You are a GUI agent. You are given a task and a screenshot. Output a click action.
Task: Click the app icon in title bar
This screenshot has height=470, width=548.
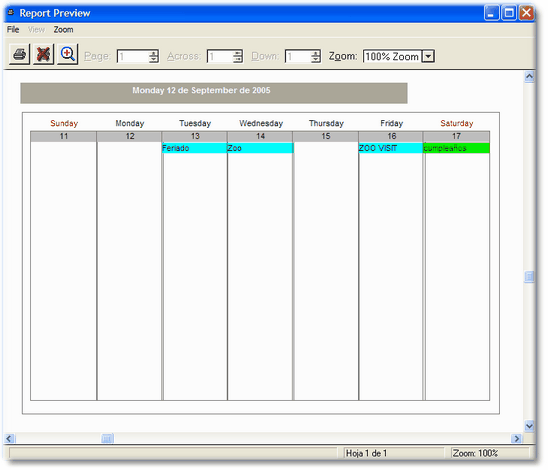pyautogui.click(x=11, y=13)
